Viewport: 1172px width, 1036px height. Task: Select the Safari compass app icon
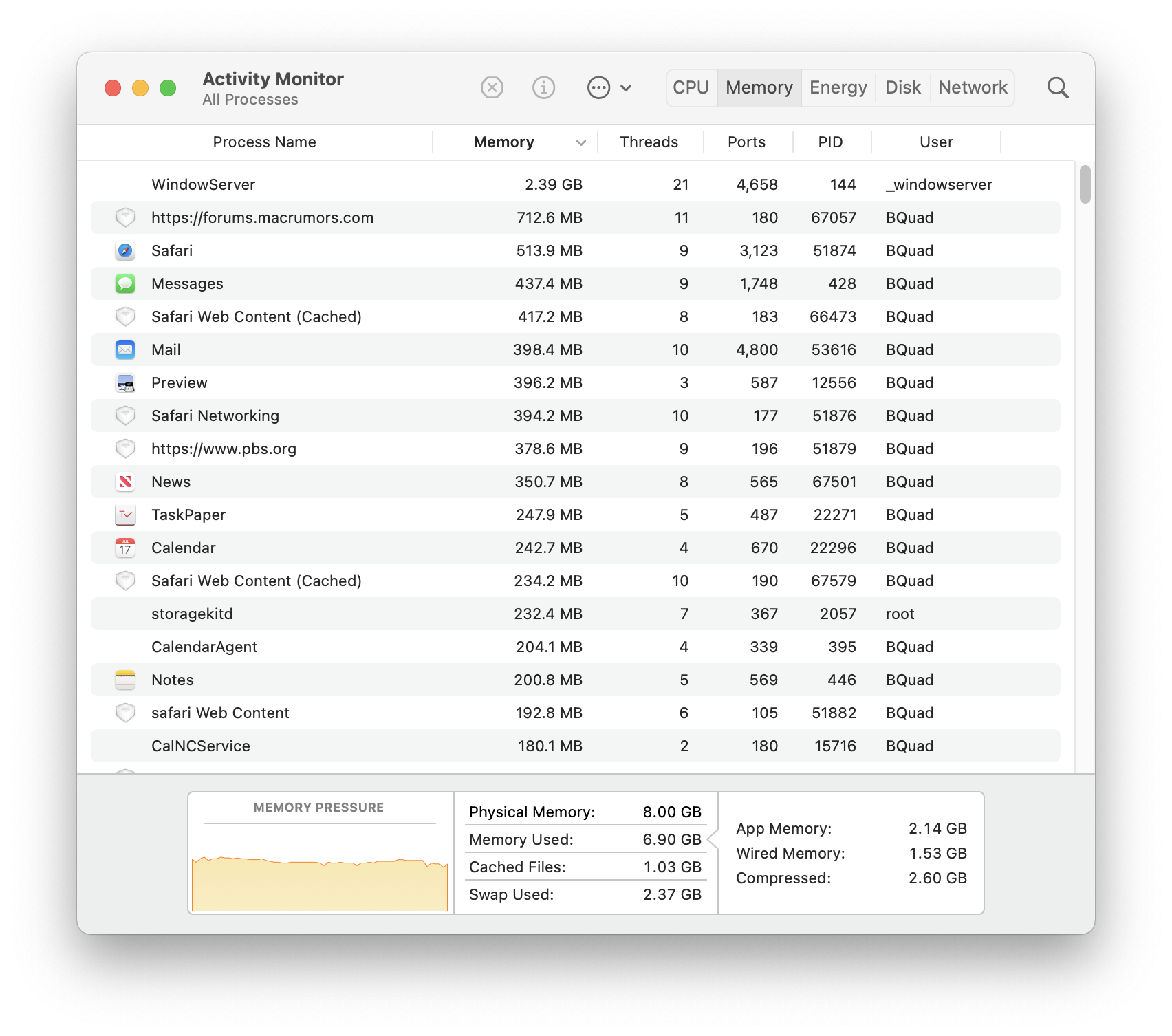(125, 250)
